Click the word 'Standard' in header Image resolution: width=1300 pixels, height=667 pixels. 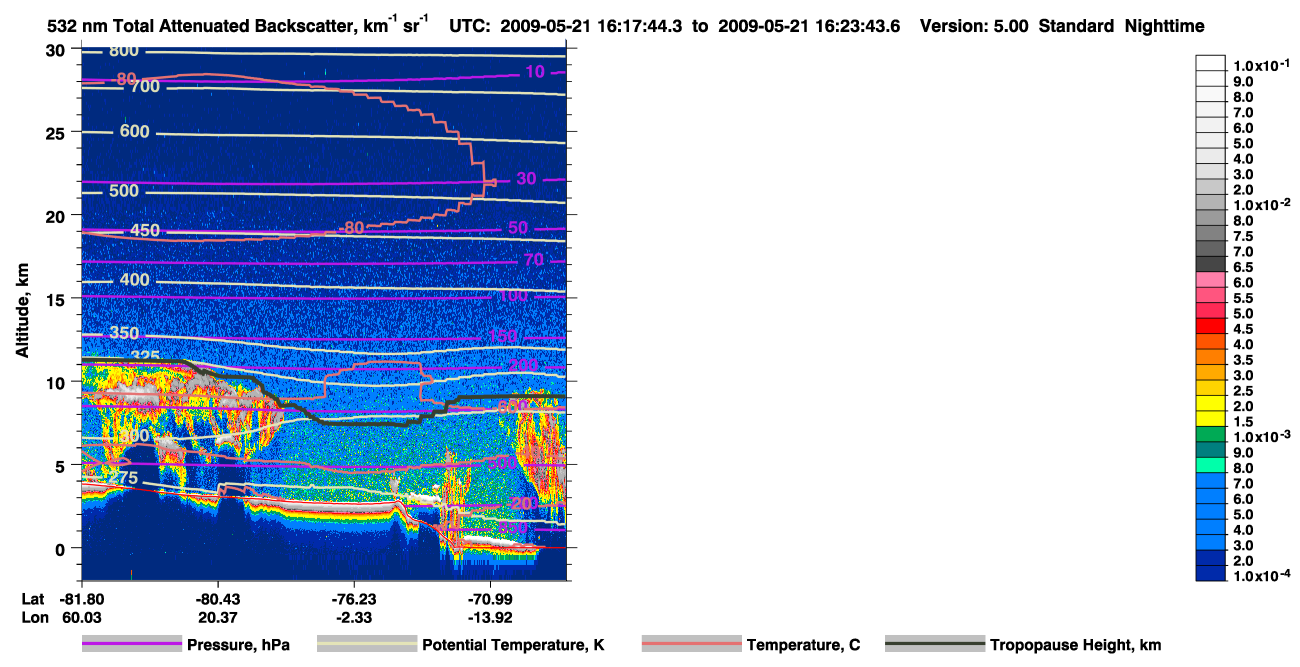pyautogui.click(x=1075, y=27)
